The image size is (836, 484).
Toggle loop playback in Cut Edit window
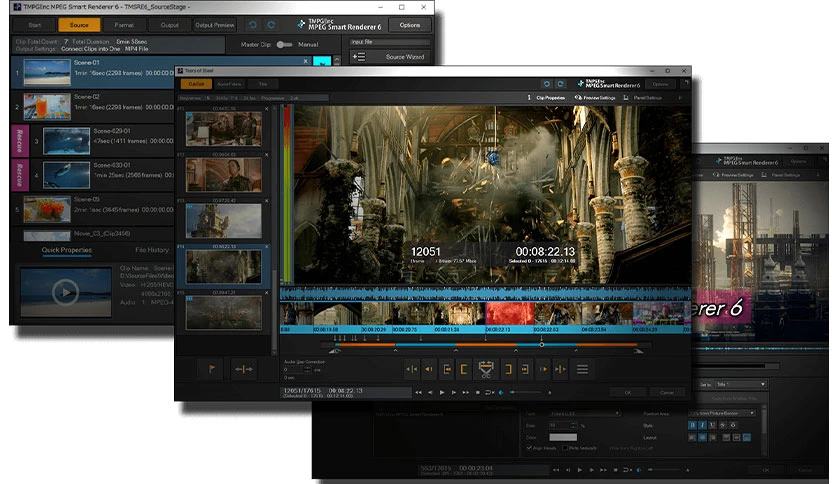point(488,392)
